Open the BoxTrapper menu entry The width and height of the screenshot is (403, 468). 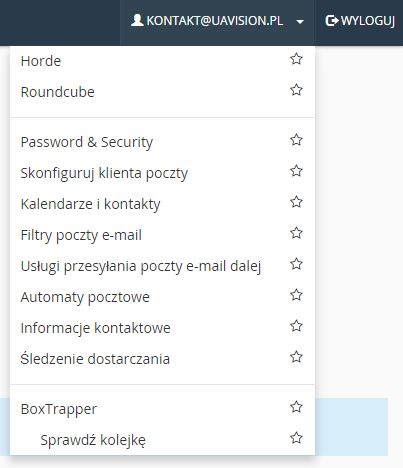point(59,409)
